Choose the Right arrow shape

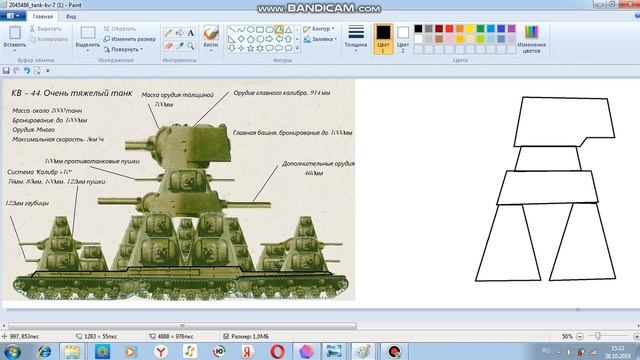(x=269, y=39)
